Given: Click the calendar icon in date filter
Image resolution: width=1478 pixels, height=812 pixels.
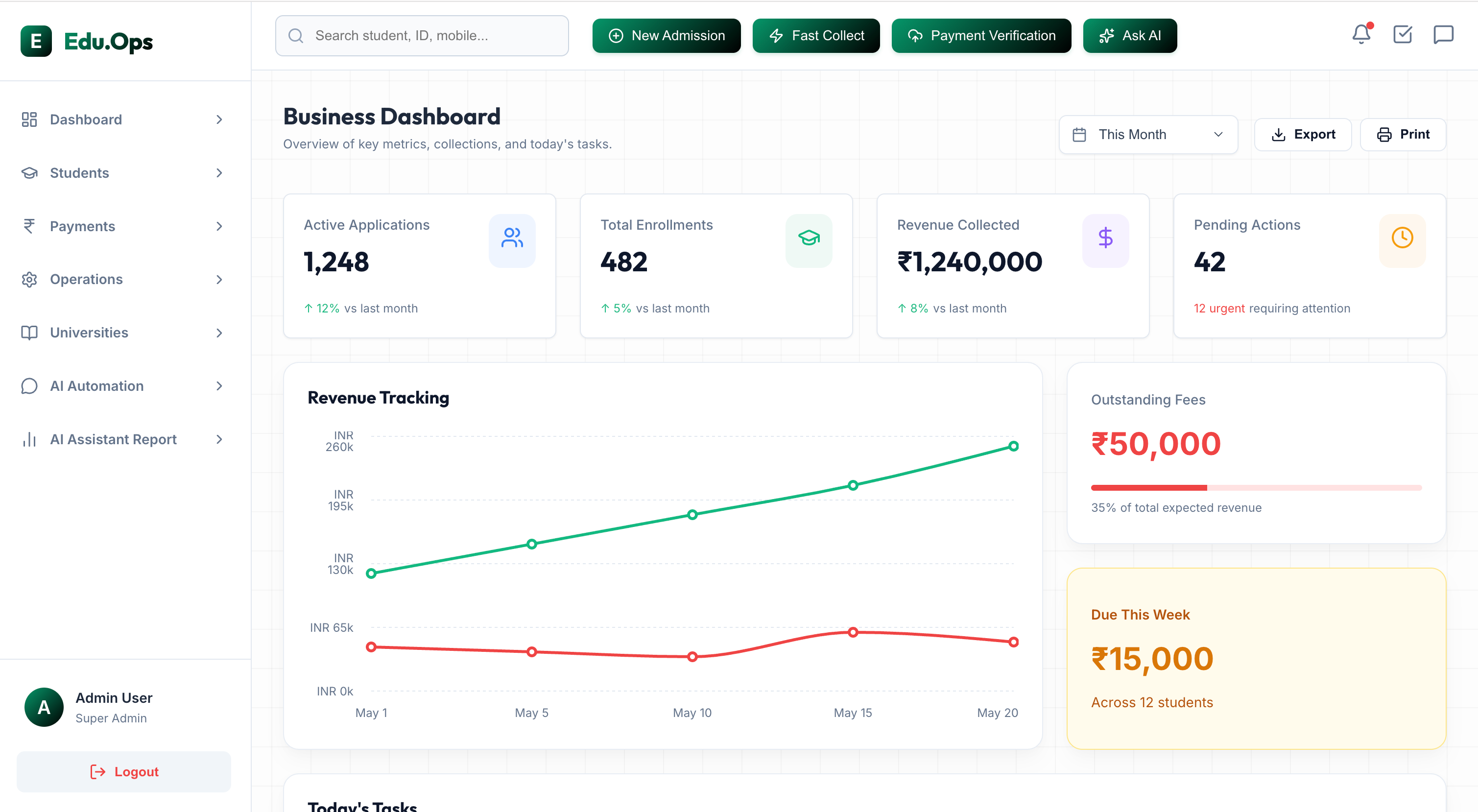Looking at the screenshot, I should pos(1079,134).
